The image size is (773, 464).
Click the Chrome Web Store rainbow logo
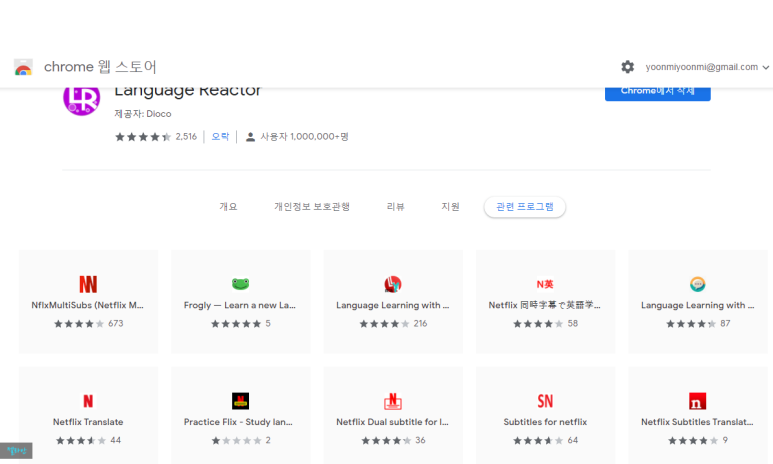[23, 67]
